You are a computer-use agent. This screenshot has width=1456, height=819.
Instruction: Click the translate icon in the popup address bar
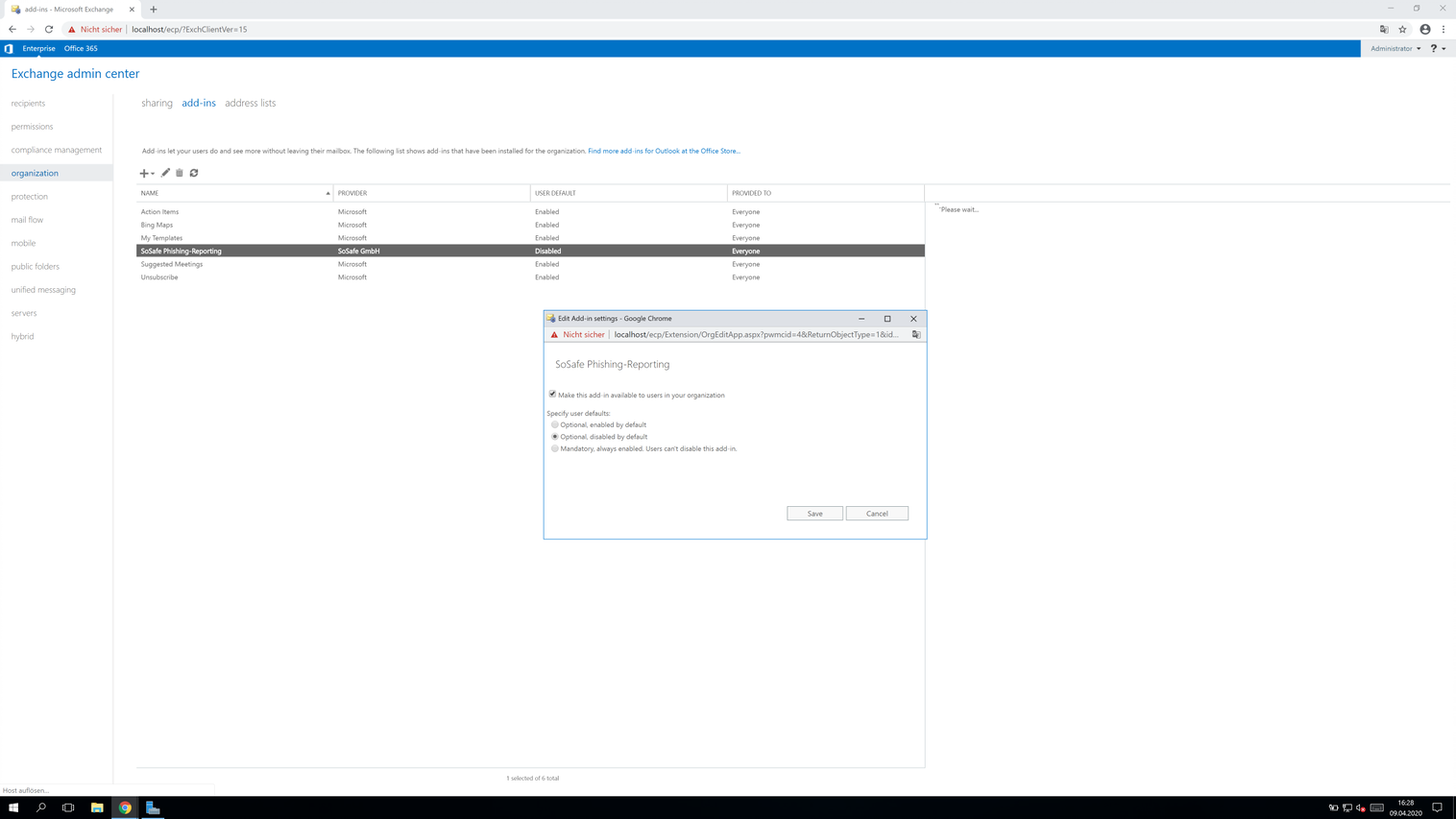click(916, 335)
